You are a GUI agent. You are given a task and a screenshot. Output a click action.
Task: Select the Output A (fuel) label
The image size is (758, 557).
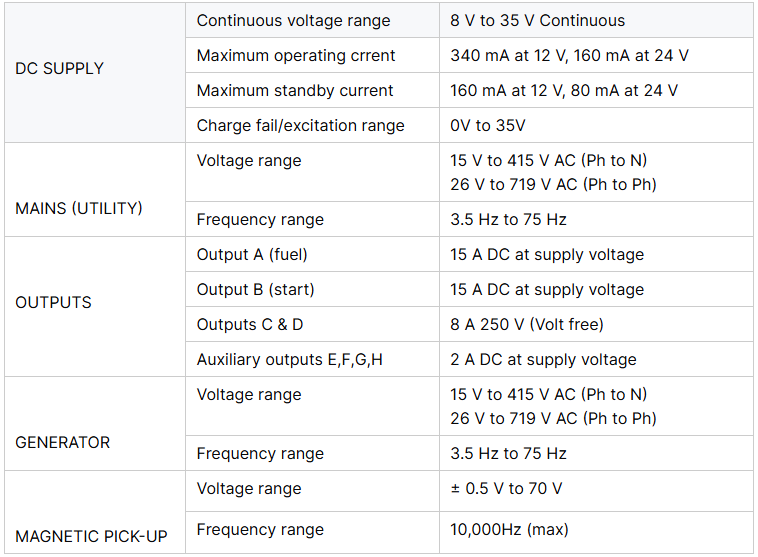click(x=252, y=254)
